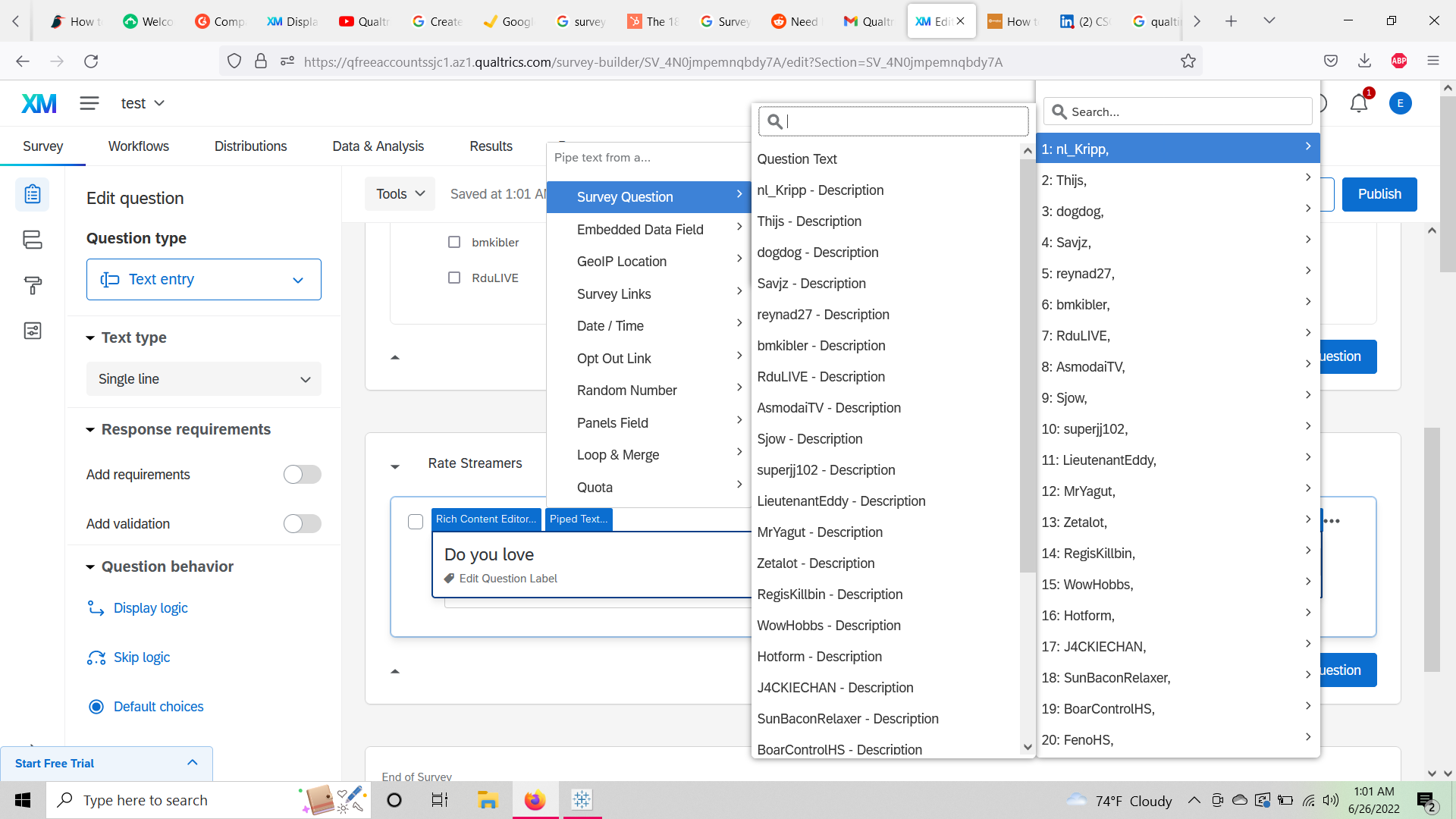Select the Do you love question checkbox
The image size is (1456, 819).
(x=416, y=522)
